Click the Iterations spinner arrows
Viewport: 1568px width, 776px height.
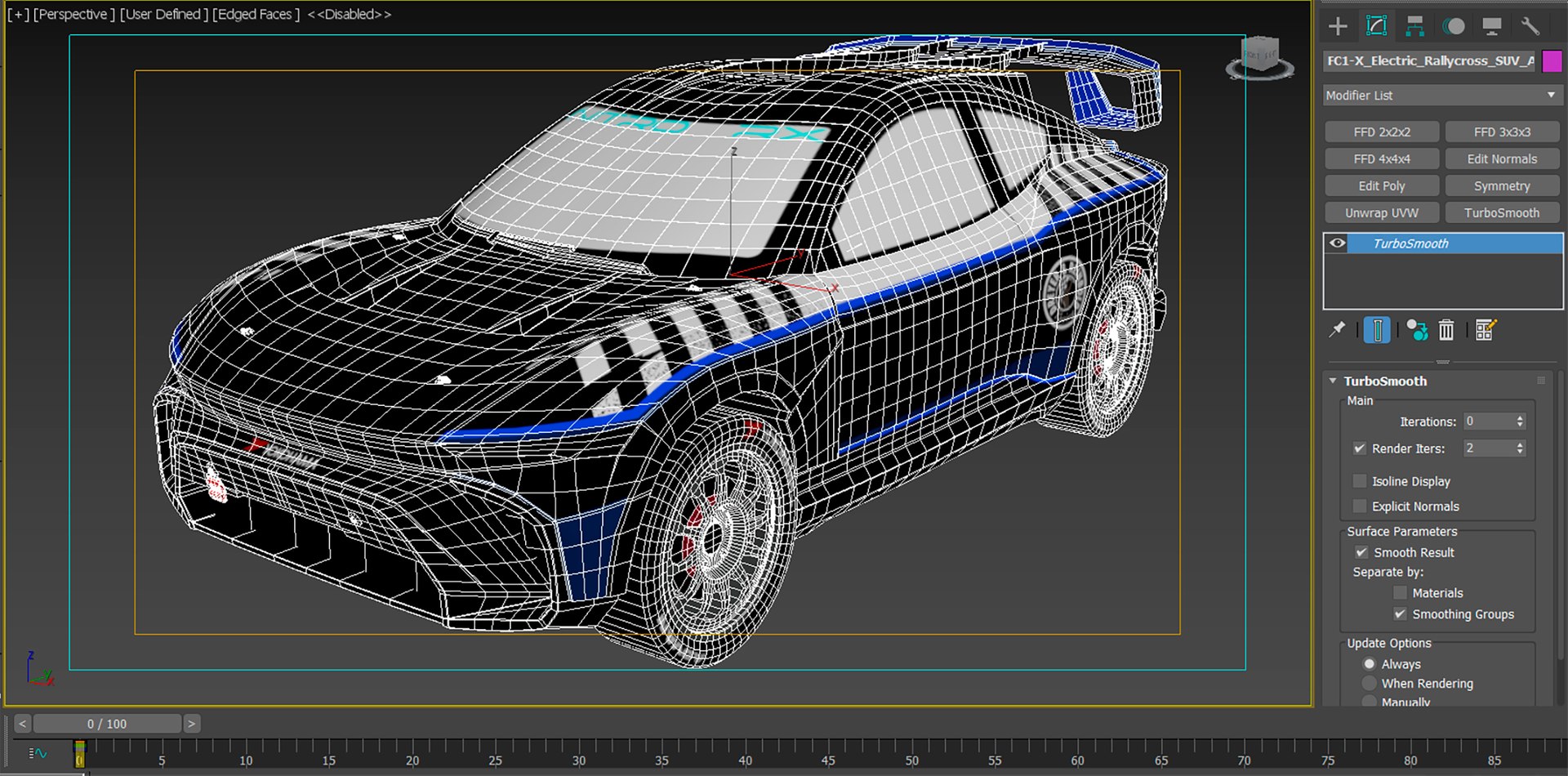(x=1520, y=421)
